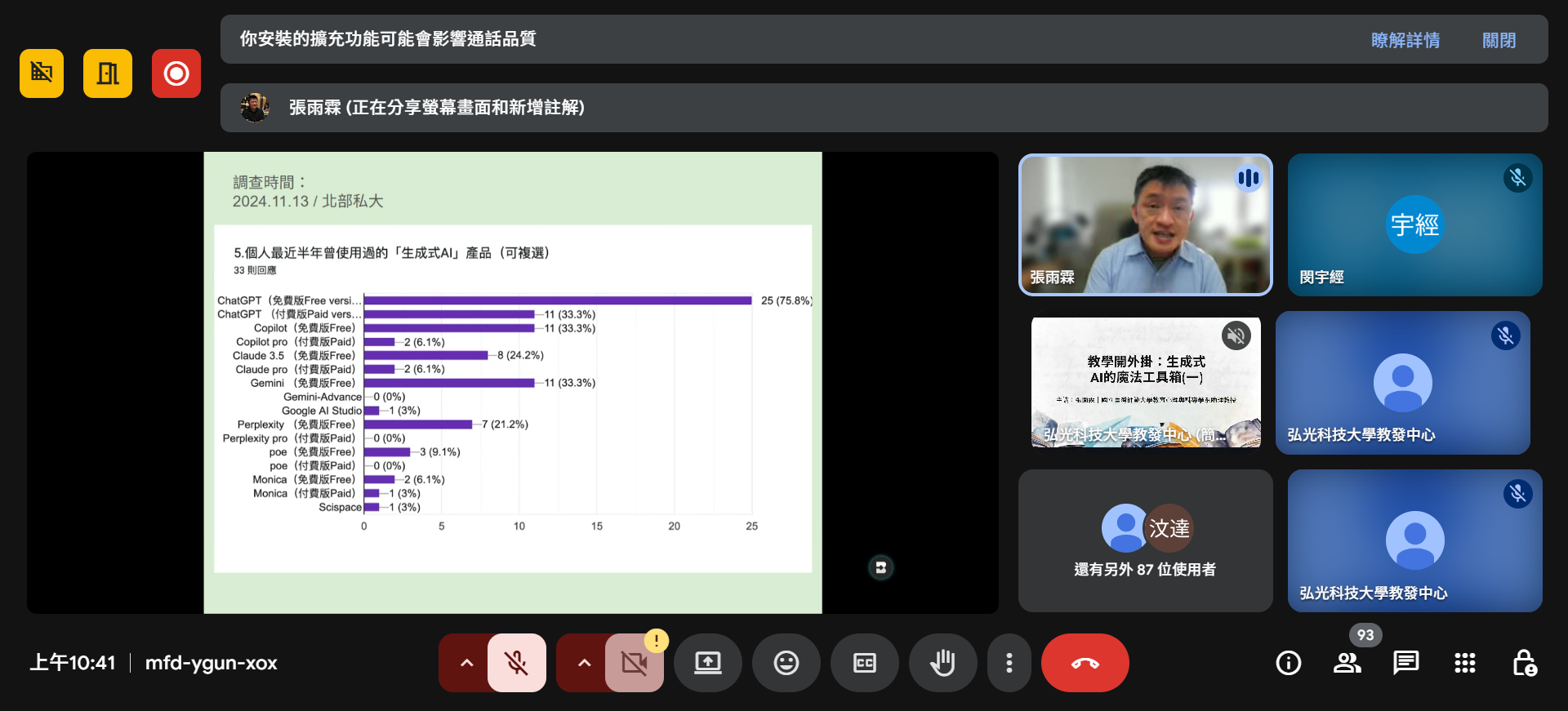This screenshot has height=711, width=1568.
Task: Click the present screen button
Action: point(708,663)
